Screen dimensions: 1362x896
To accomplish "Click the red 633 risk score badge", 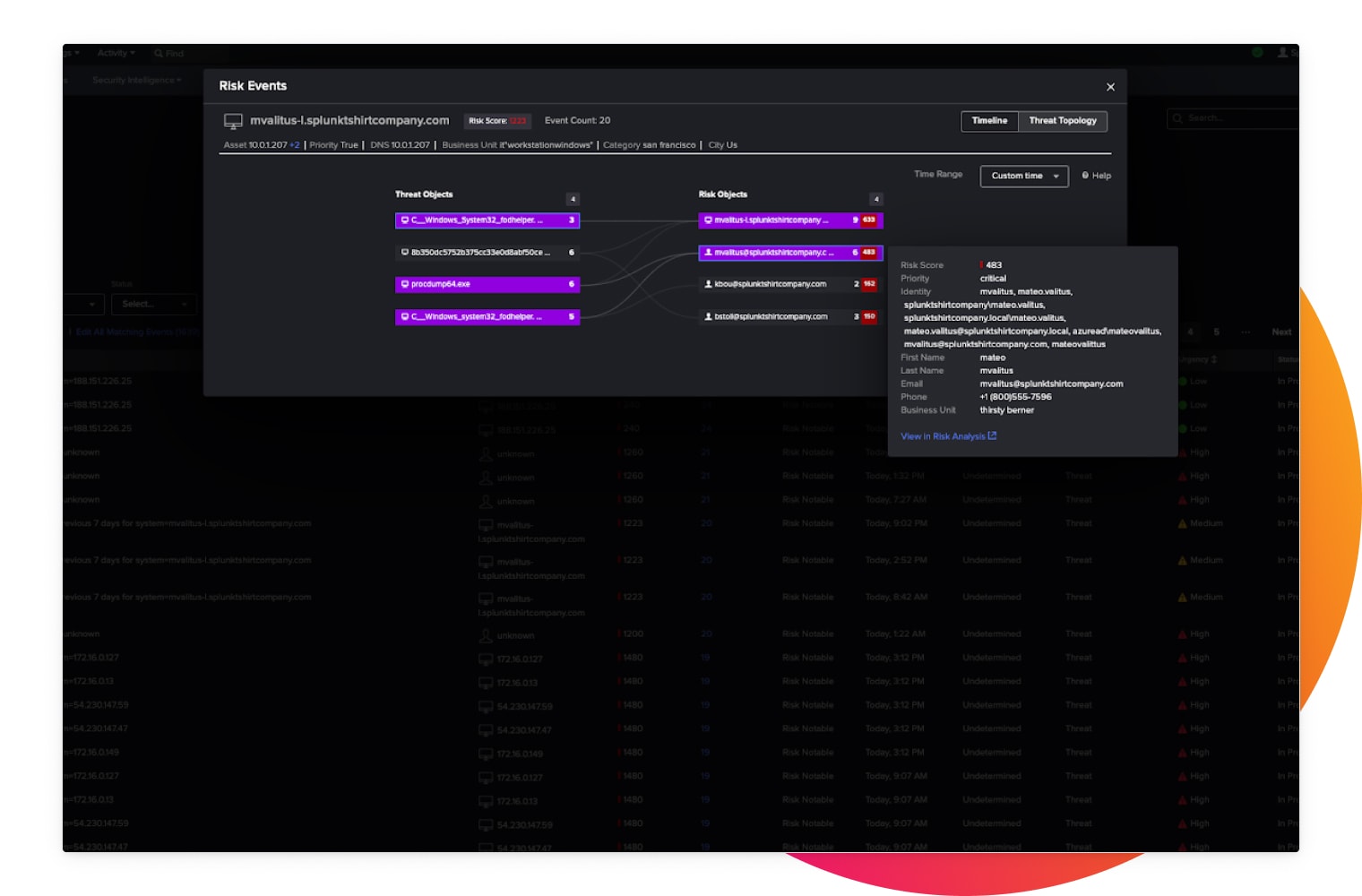I will [868, 220].
